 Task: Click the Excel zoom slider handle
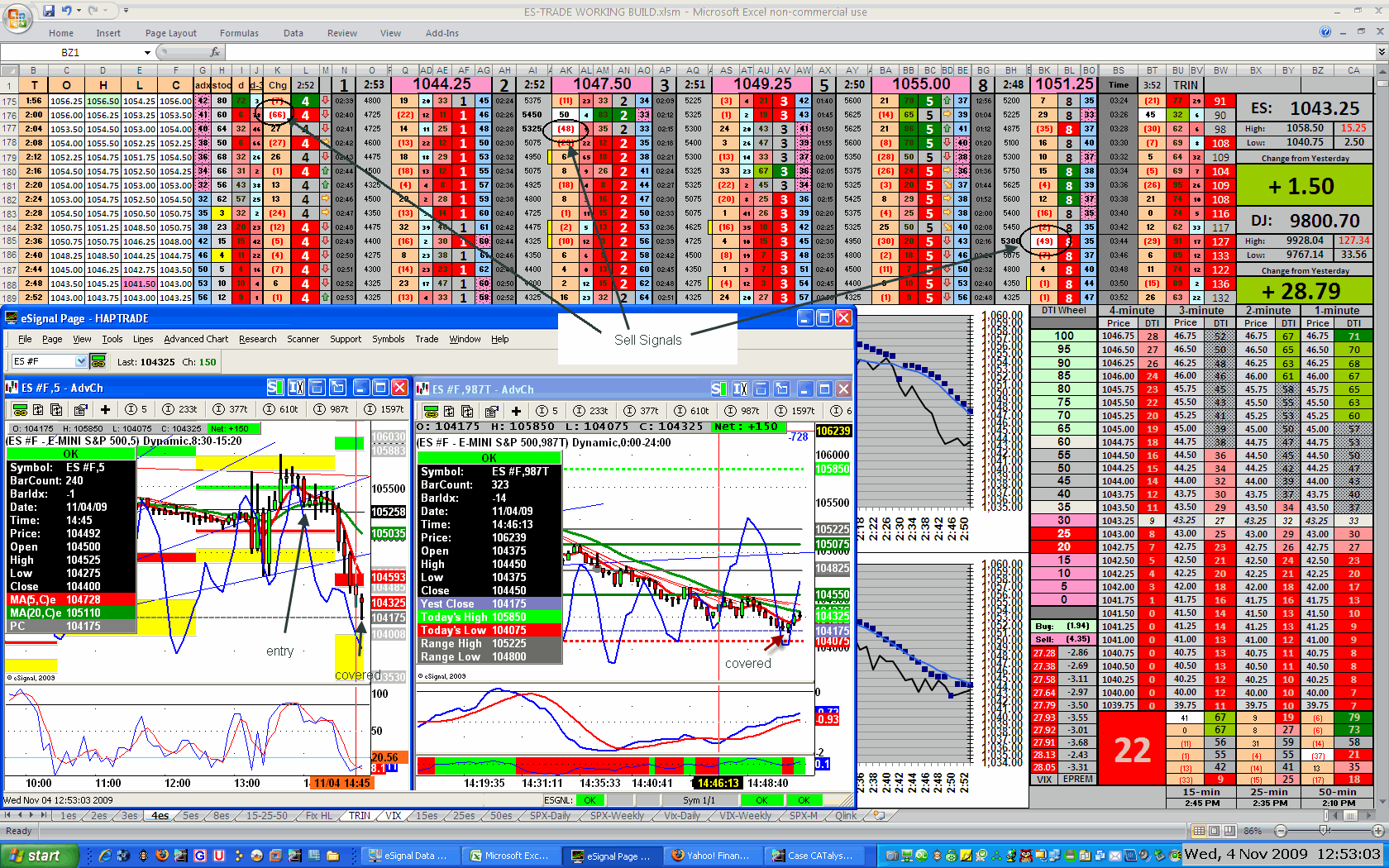(x=1324, y=831)
